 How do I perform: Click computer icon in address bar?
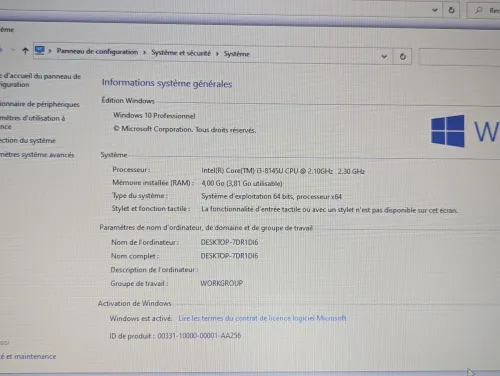pyautogui.click(x=40, y=51)
